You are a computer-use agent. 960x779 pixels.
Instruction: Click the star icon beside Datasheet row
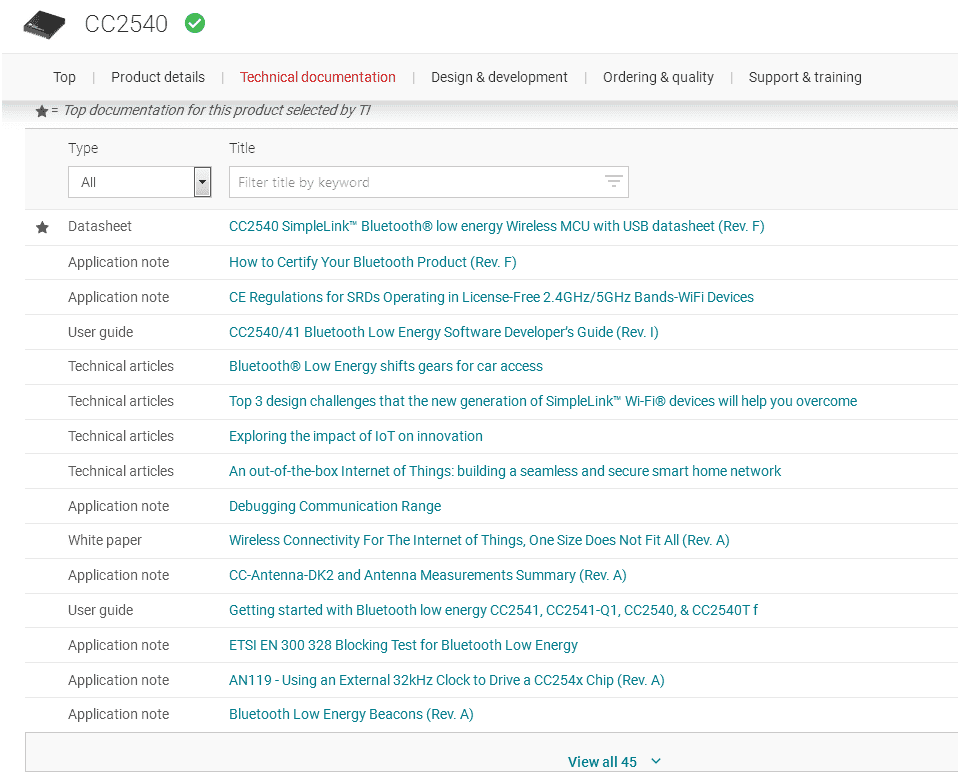[42, 228]
